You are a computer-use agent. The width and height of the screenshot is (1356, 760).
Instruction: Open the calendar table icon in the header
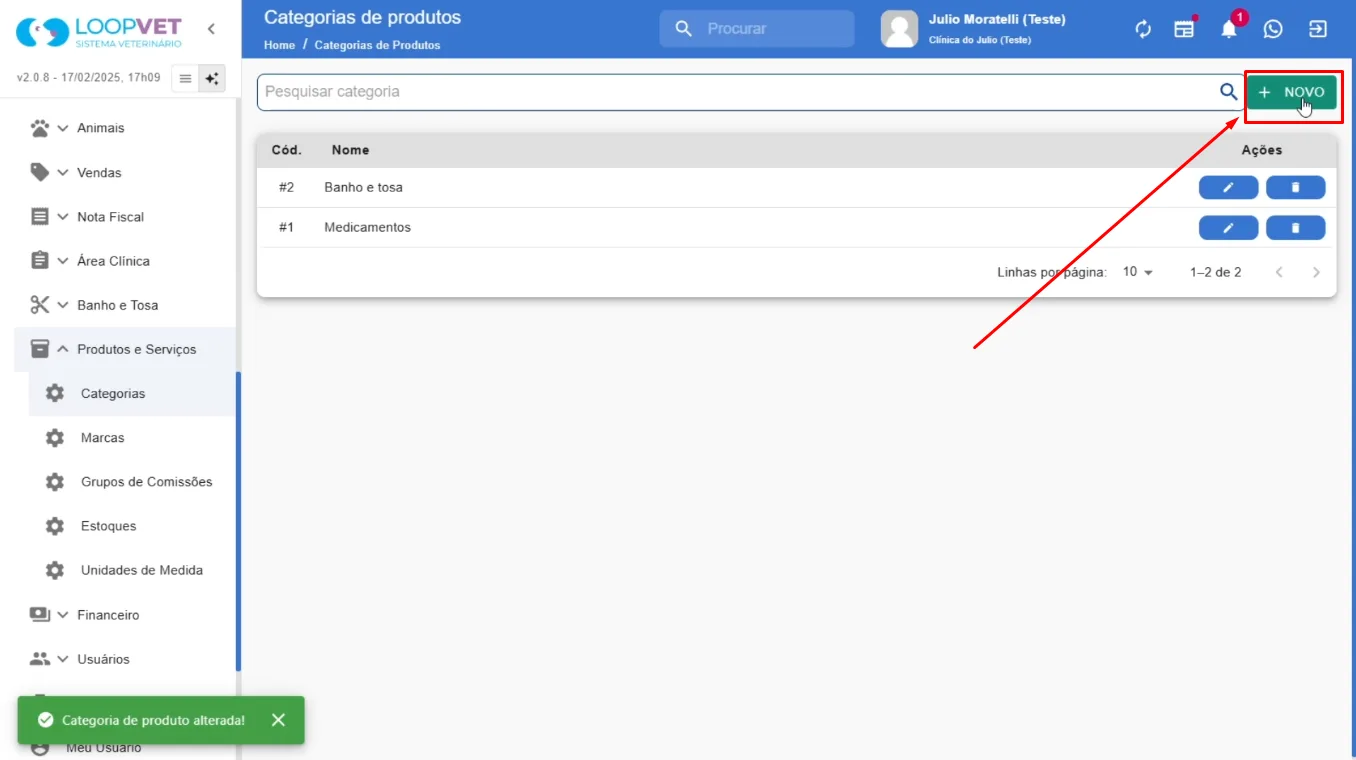(1185, 29)
